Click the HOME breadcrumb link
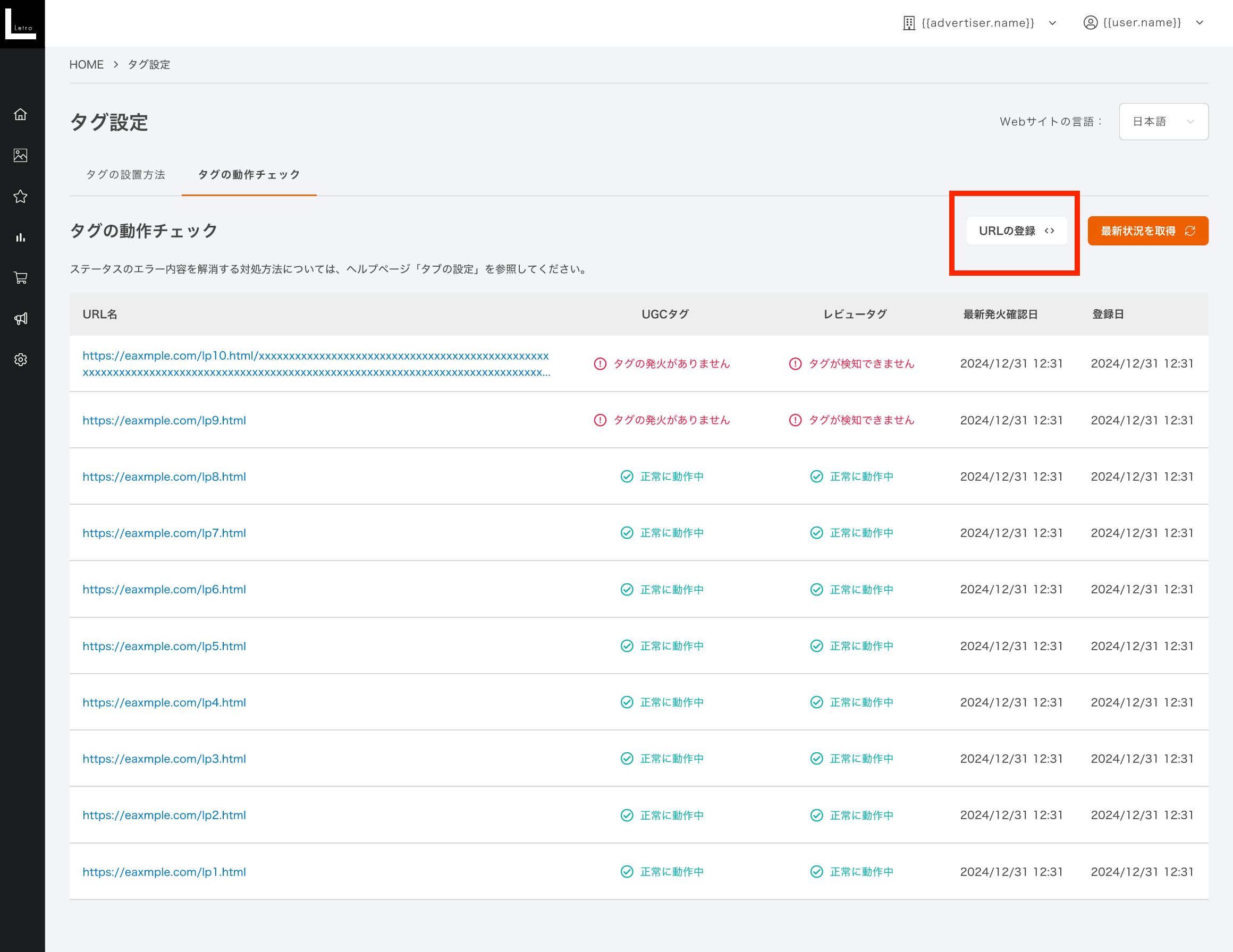The image size is (1233, 952). pos(87,65)
